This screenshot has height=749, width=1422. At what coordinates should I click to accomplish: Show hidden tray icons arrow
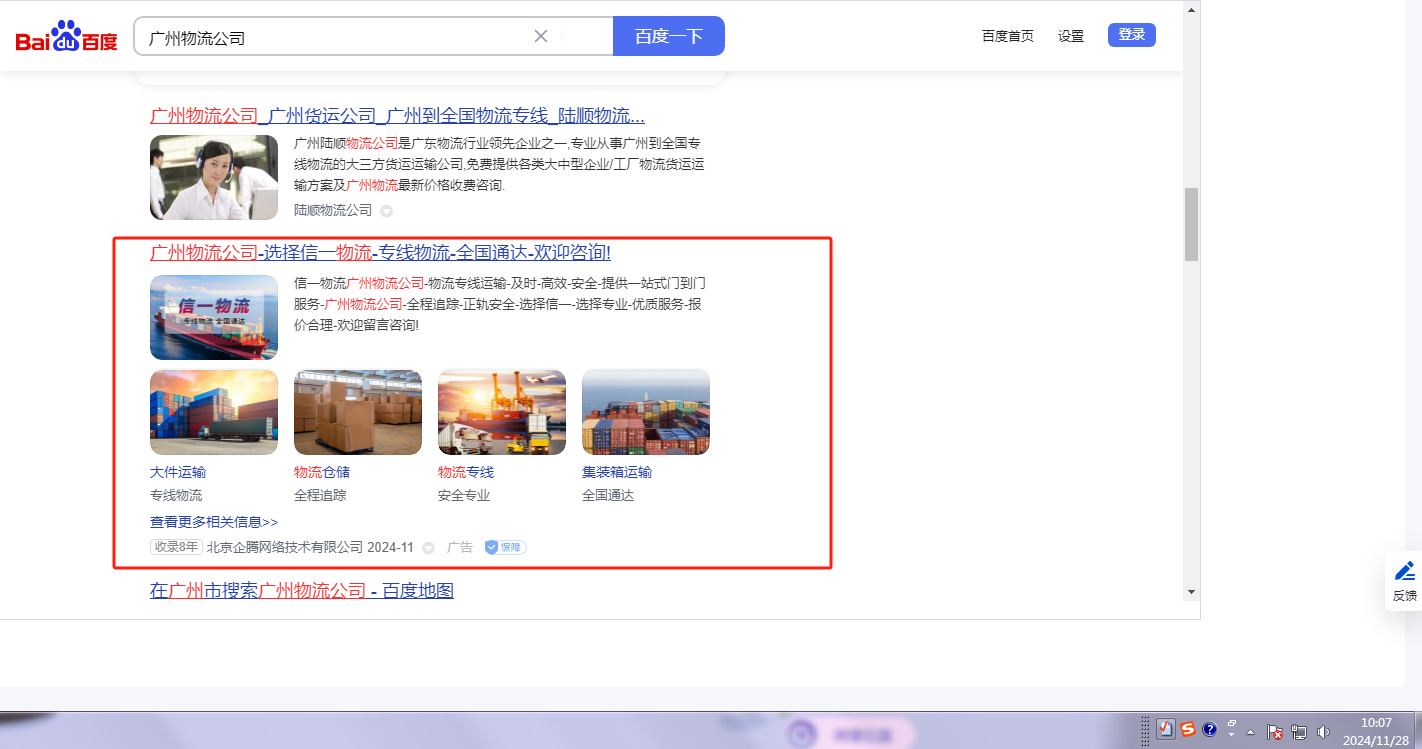[x=1250, y=731]
